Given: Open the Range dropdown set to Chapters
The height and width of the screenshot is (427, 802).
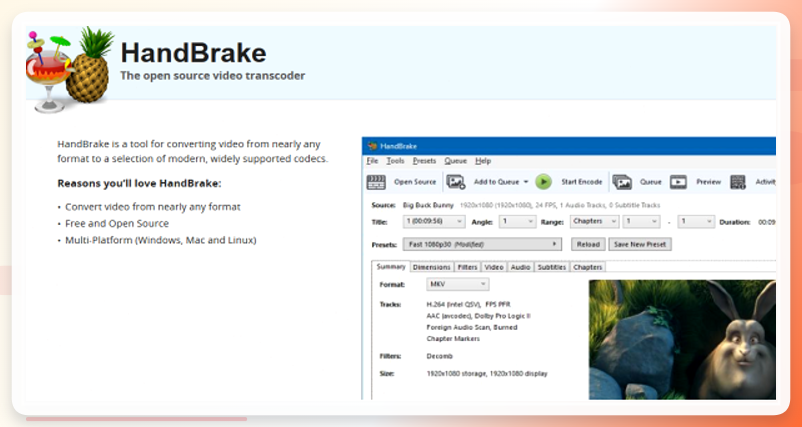Looking at the screenshot, I should coord(594,221).
